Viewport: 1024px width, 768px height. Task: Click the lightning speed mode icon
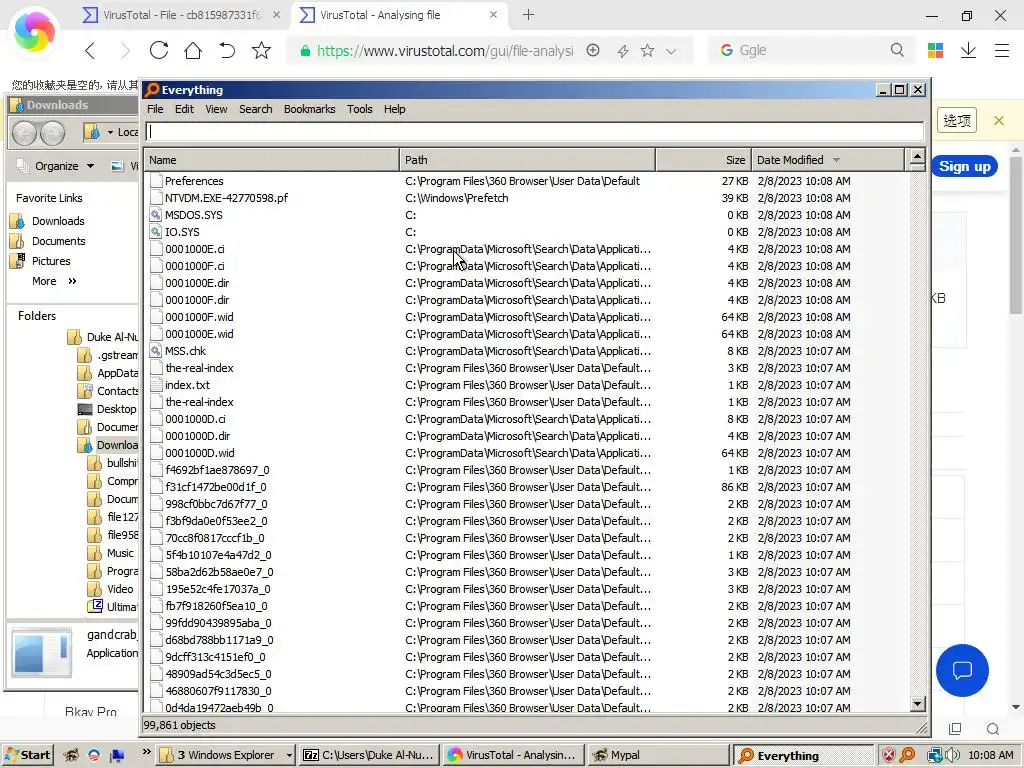[x=623, y=51]
